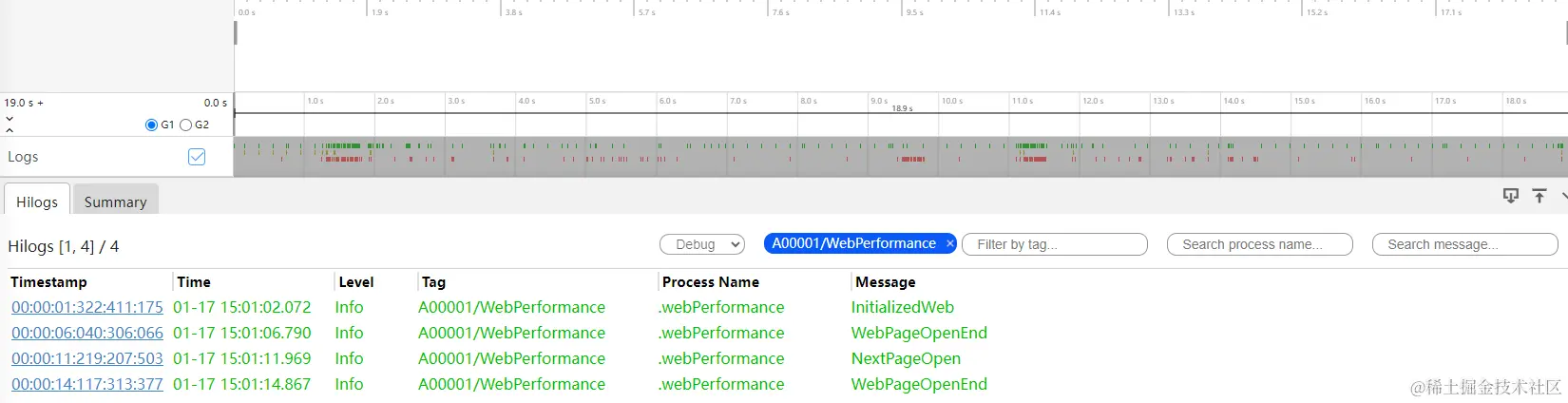This screenshot has width=1568, height=403.
Task: Select time value 01-17 15:01:06.790
Action: click(x=242, y=333)
